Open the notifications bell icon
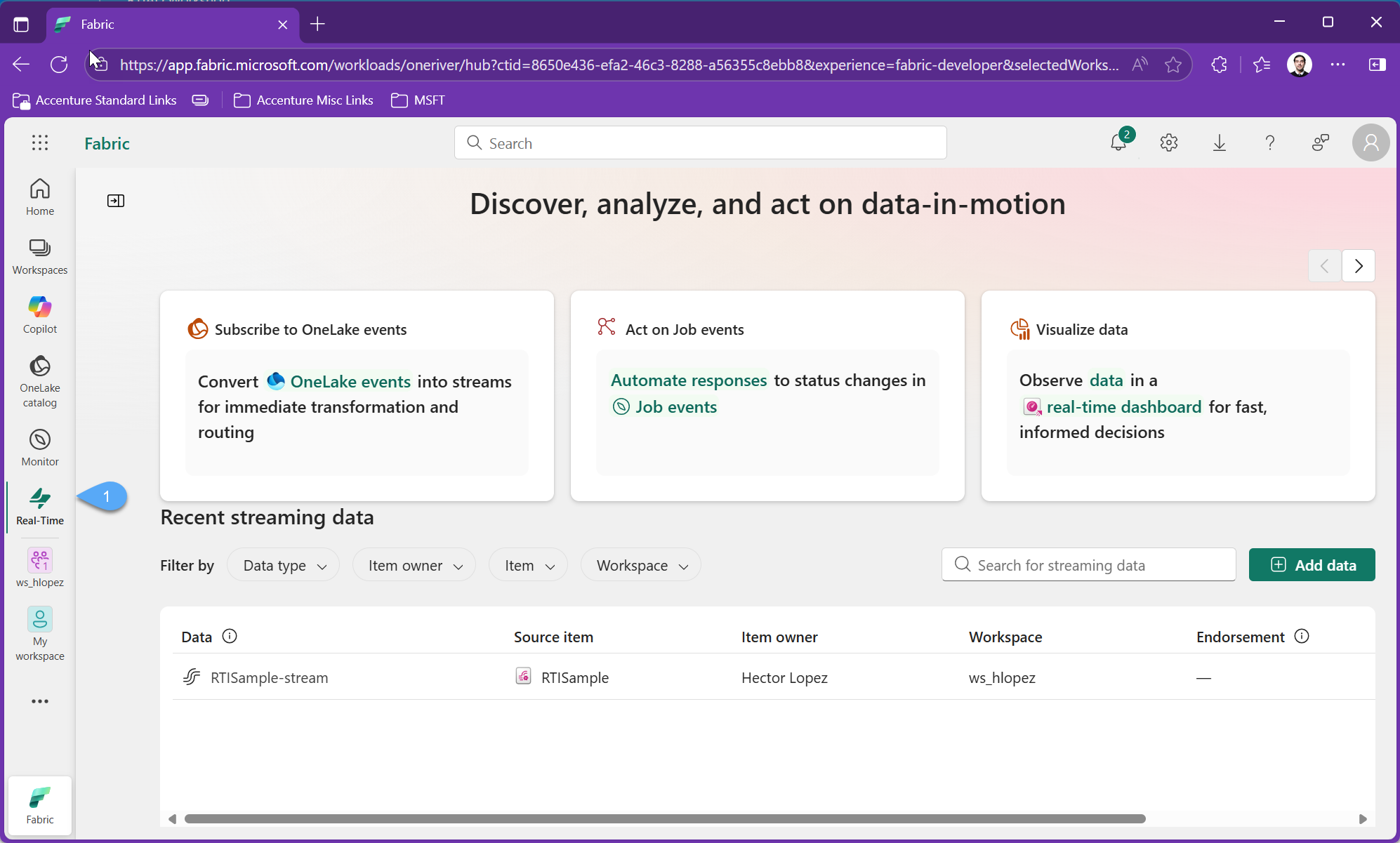 click(1118, 142)
